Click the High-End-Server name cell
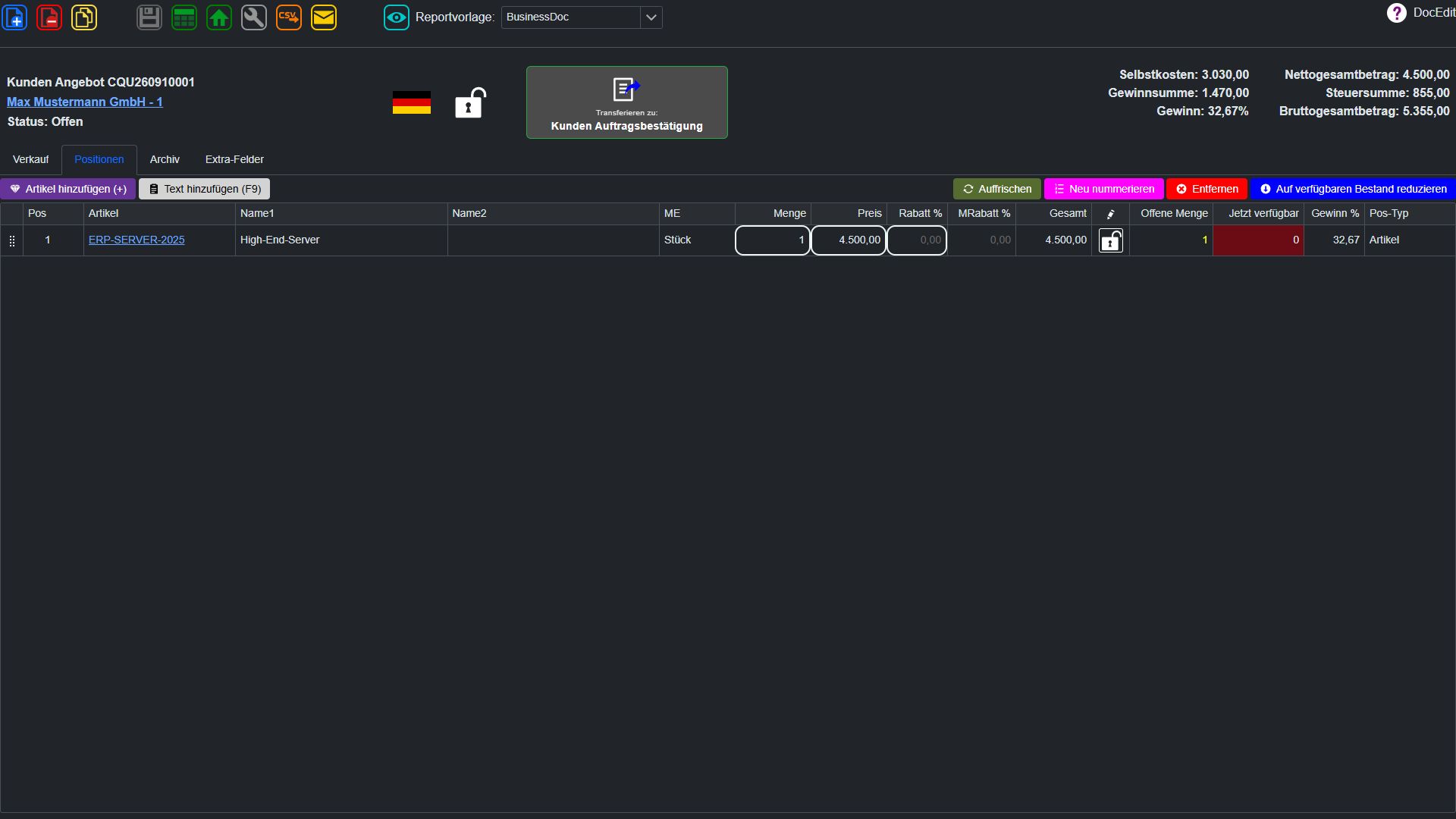Image resolution: width=1456 pixels, height=819 pixels. 341,240
